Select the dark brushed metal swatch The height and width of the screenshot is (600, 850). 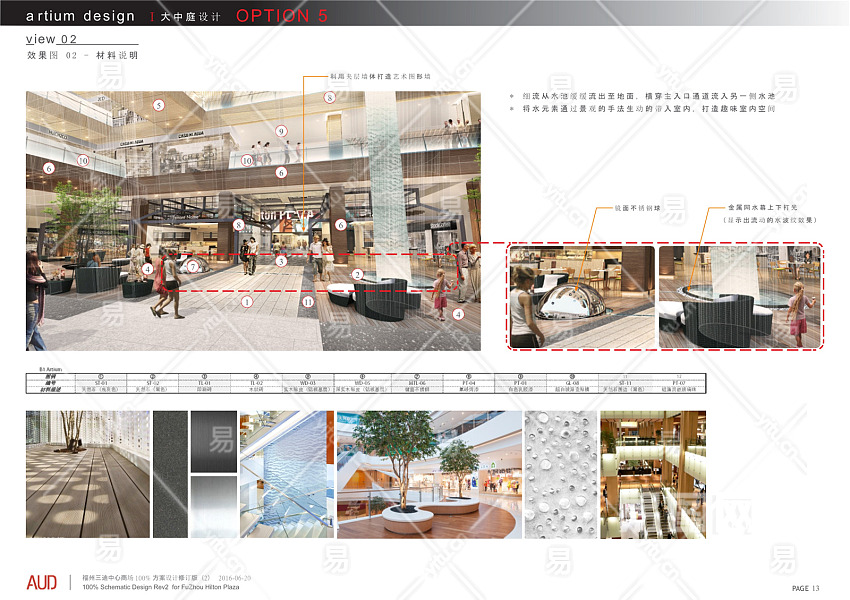tap(214, 442)
